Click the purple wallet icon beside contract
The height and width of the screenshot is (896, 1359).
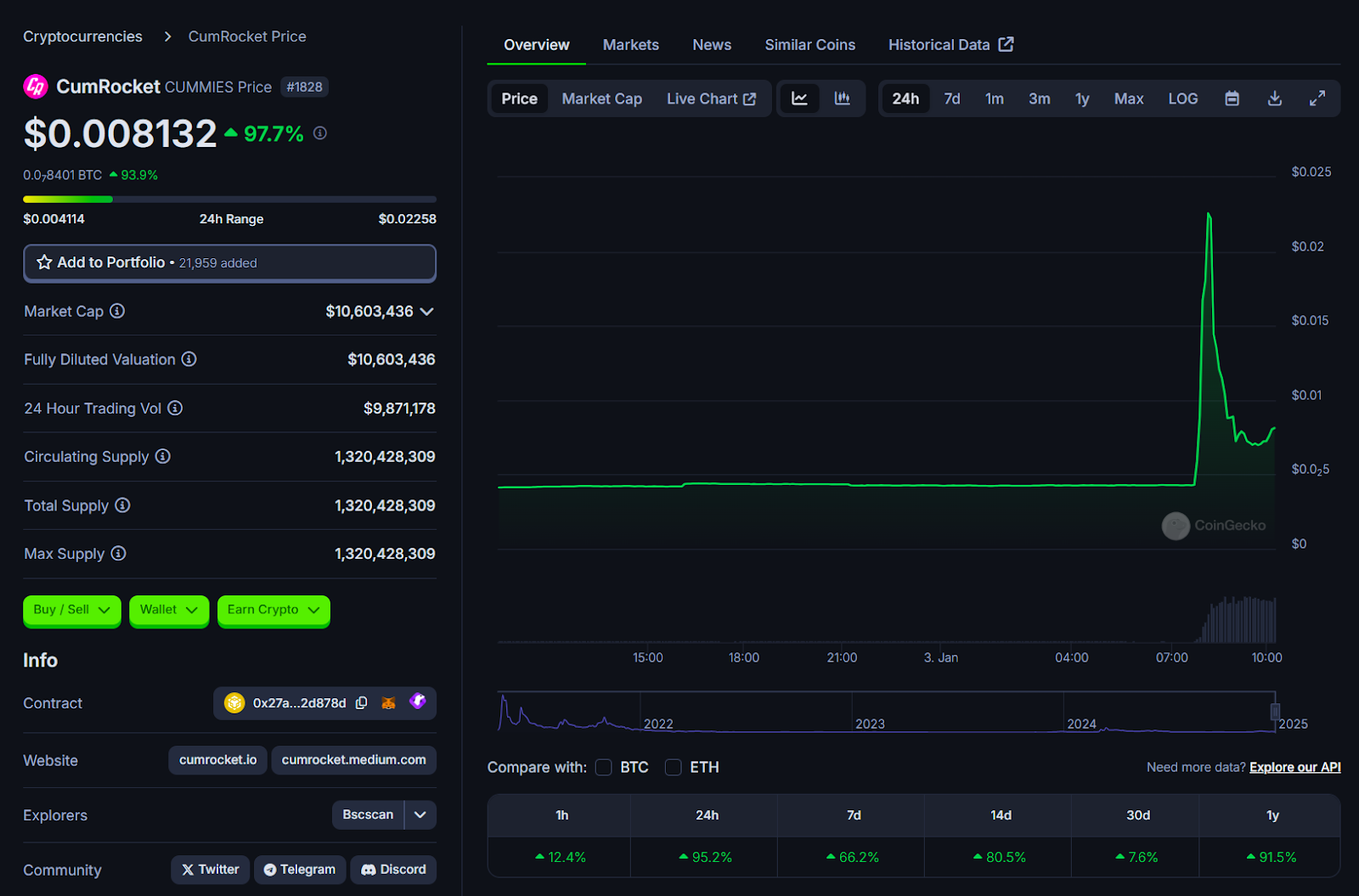[x=418, y=702]
